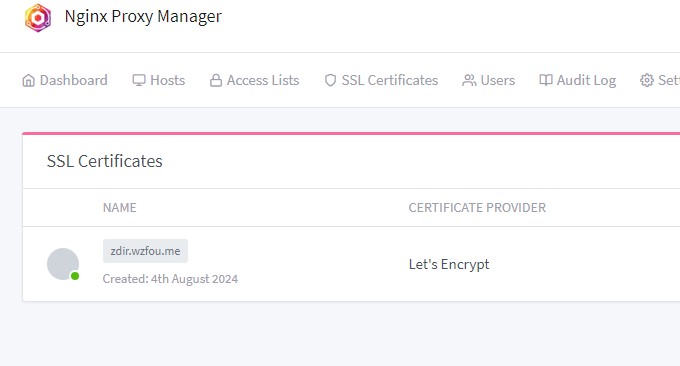Click the Settings gear icon

click(647, 80)
